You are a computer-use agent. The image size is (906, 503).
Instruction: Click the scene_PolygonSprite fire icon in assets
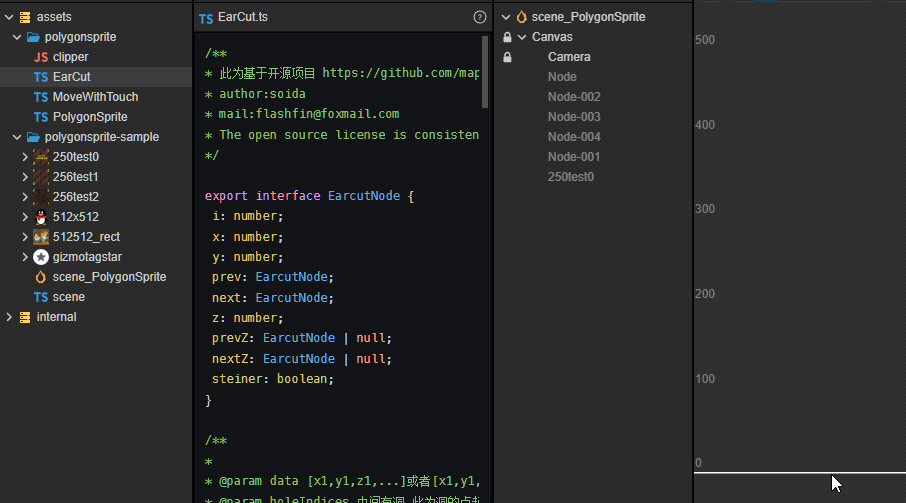coord(41,277)
